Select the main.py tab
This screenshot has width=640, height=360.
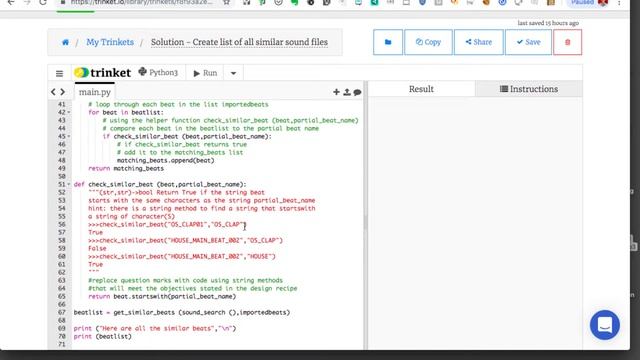coord(95,92)
